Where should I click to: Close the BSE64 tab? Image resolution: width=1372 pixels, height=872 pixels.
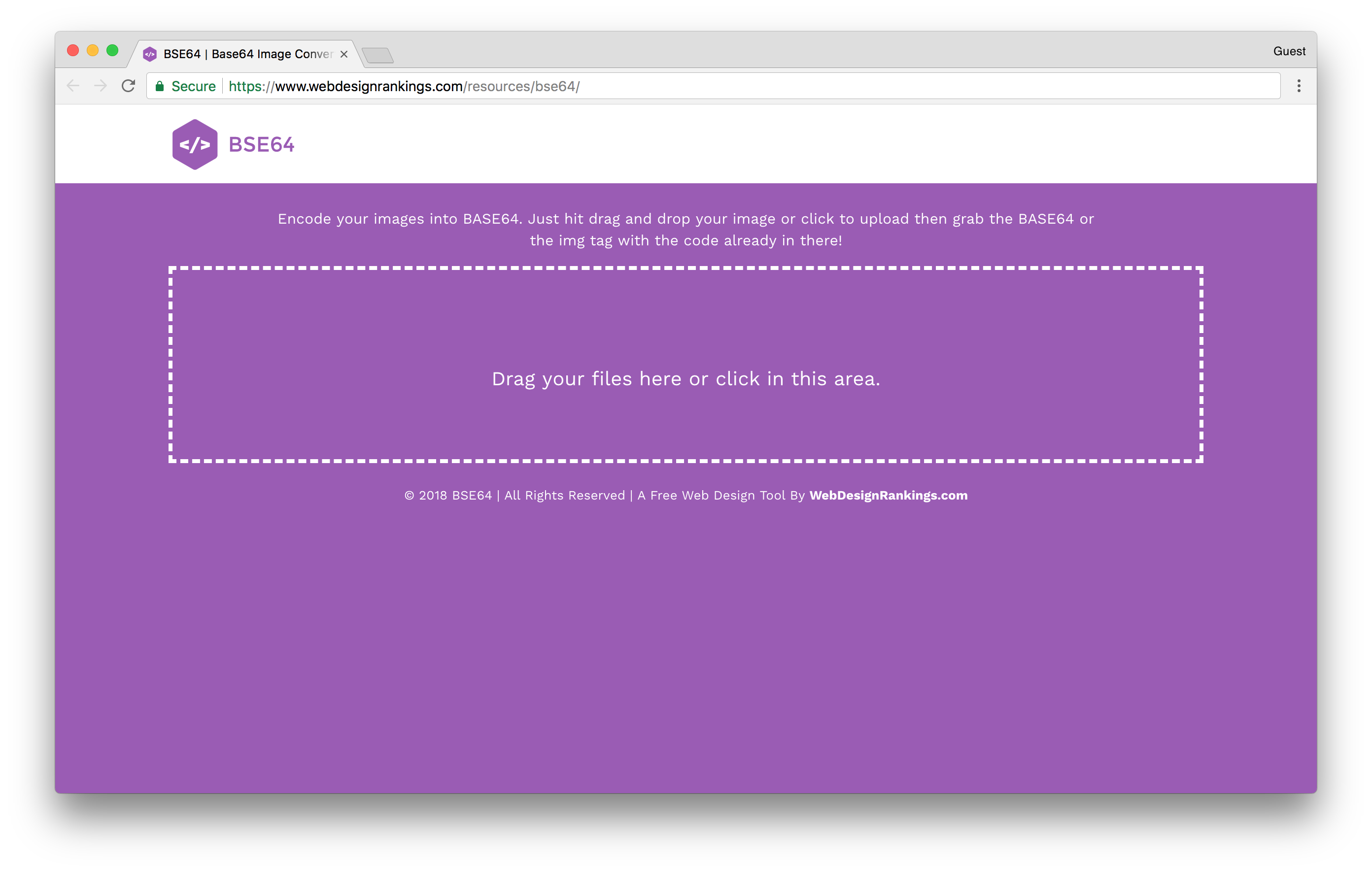pos(343,54)
